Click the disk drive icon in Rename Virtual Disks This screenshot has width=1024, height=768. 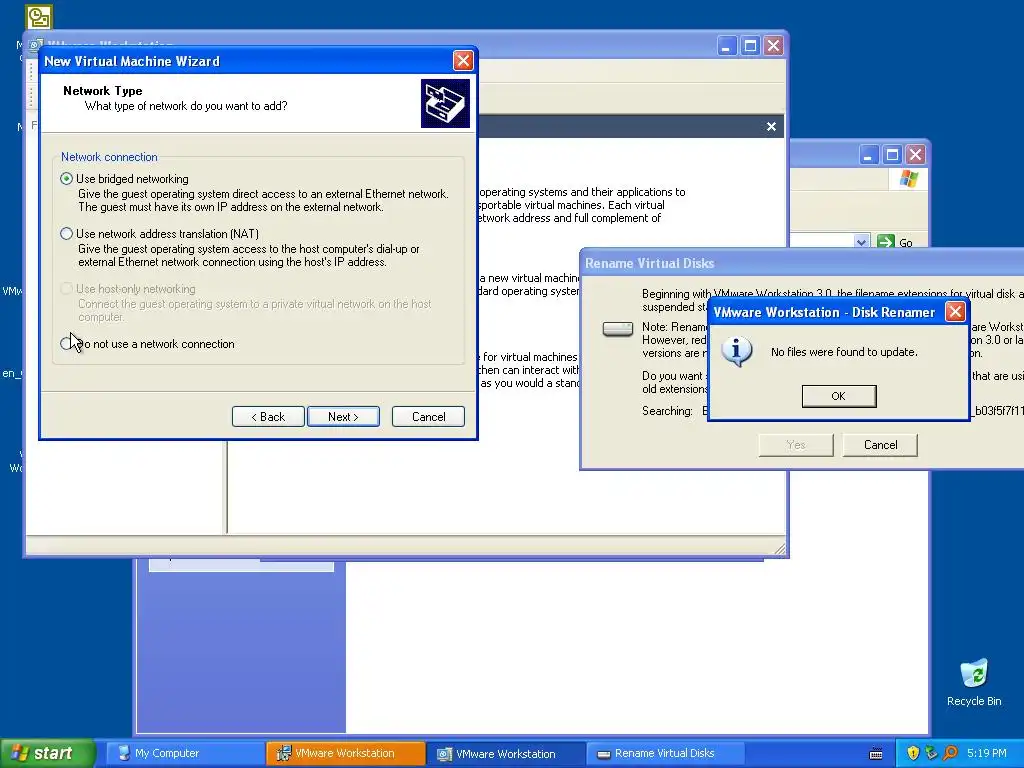[617, 328]
